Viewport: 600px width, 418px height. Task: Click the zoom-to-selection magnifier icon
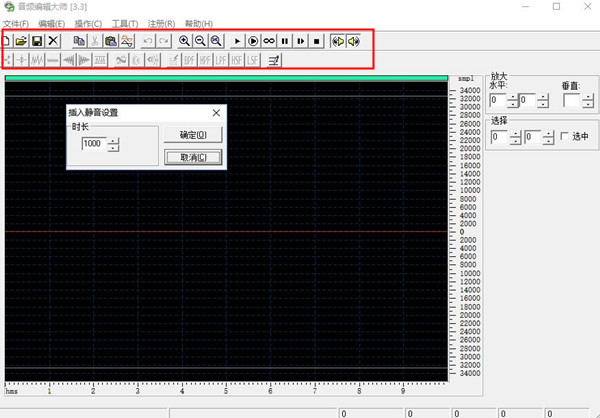tap(216, 41)
